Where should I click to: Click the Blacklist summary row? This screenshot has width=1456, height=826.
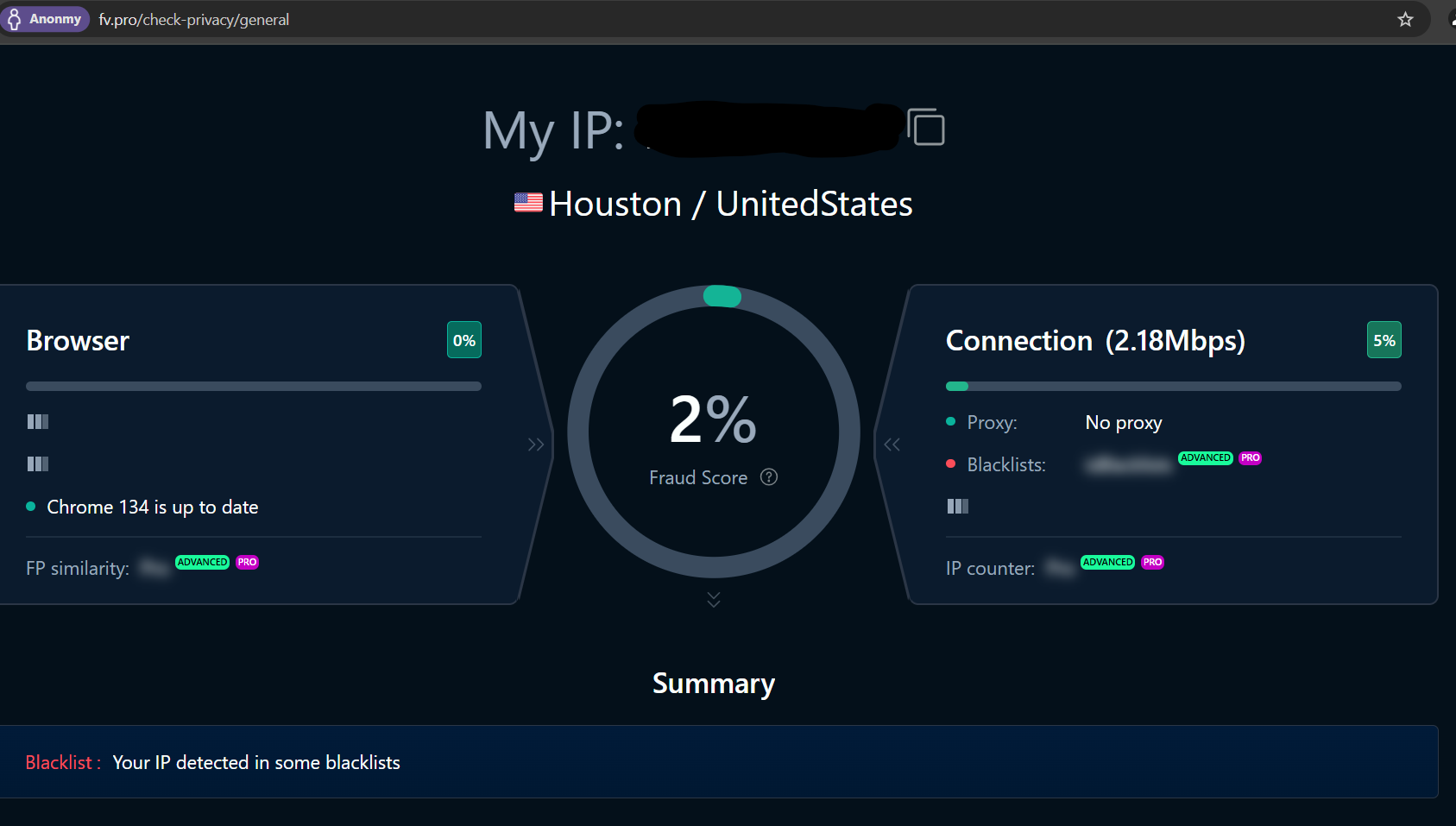tap(718, 762)
